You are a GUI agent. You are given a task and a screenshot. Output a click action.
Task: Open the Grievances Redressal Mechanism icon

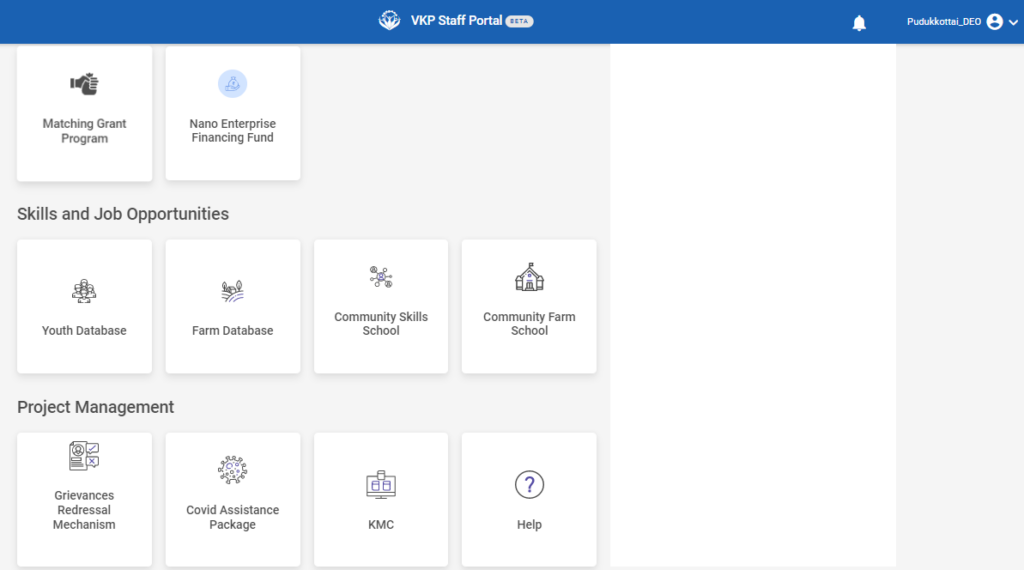coord(84,456)
